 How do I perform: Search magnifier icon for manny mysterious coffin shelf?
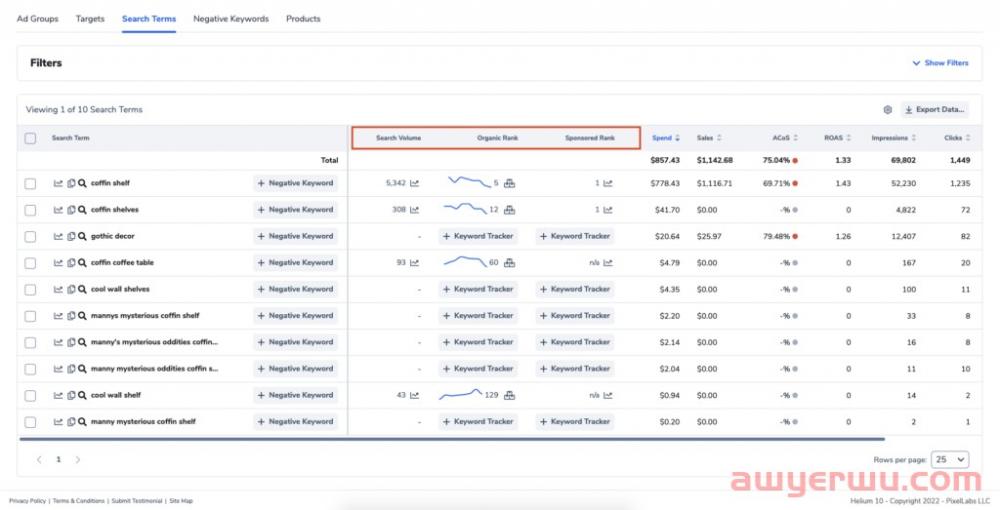[x=82, y=422]
